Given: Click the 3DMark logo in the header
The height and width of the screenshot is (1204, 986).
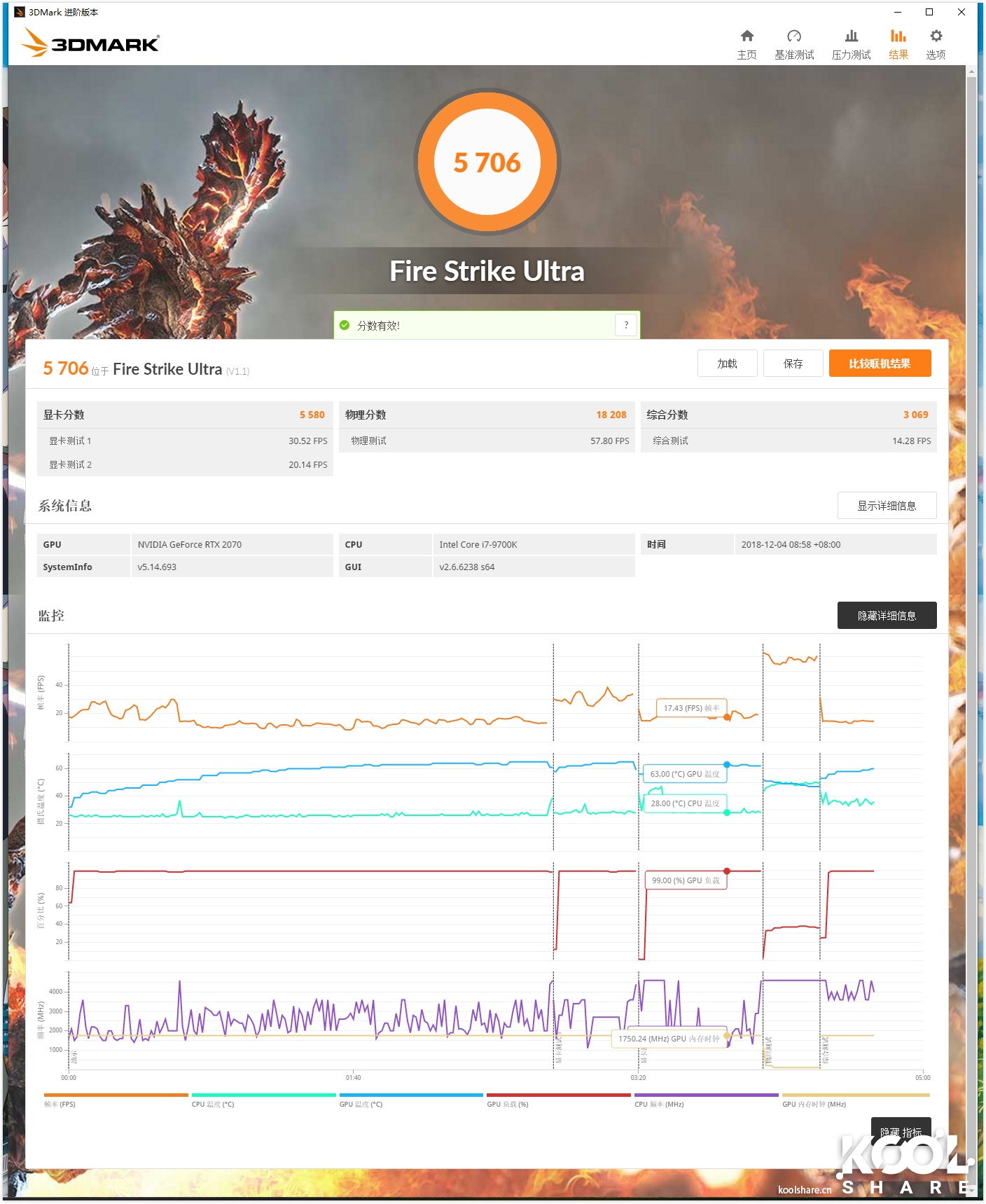Looking at the screenshot, I should pyautogui.click(x=90, y=42).
